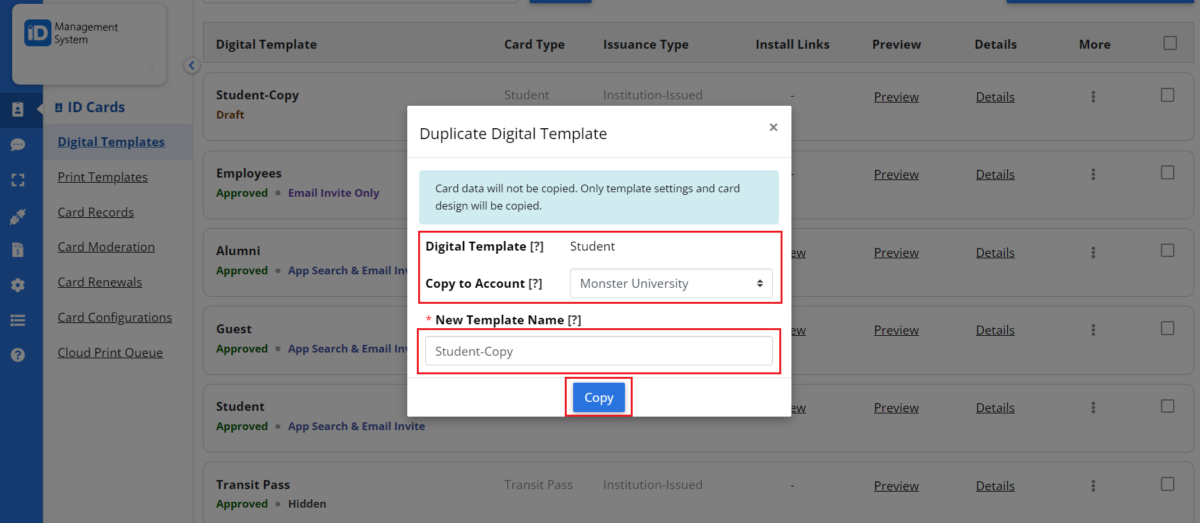Open the help question mark icon
The image size is (1200, 523).
click(18, 355)
